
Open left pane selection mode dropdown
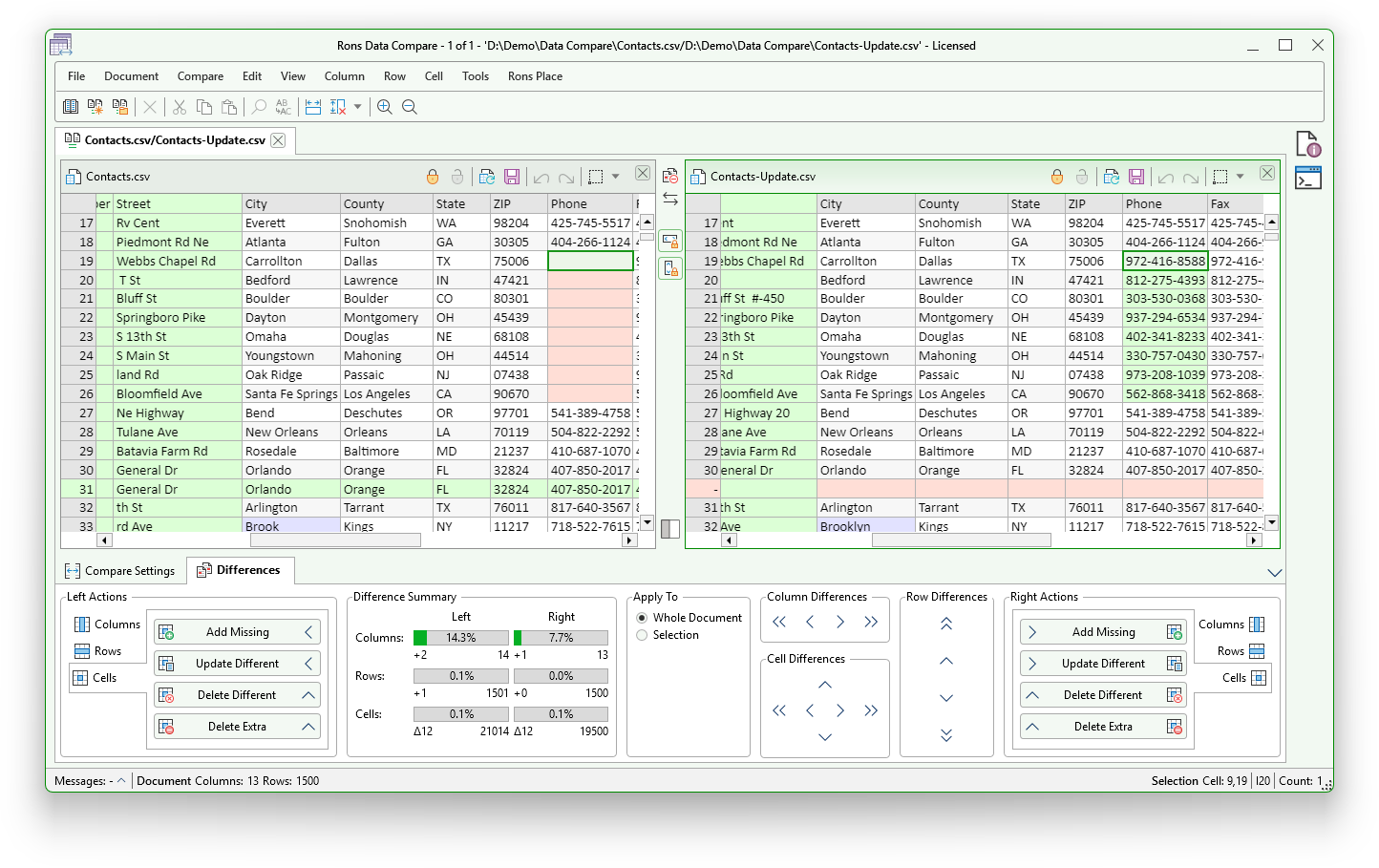[616, 177]
